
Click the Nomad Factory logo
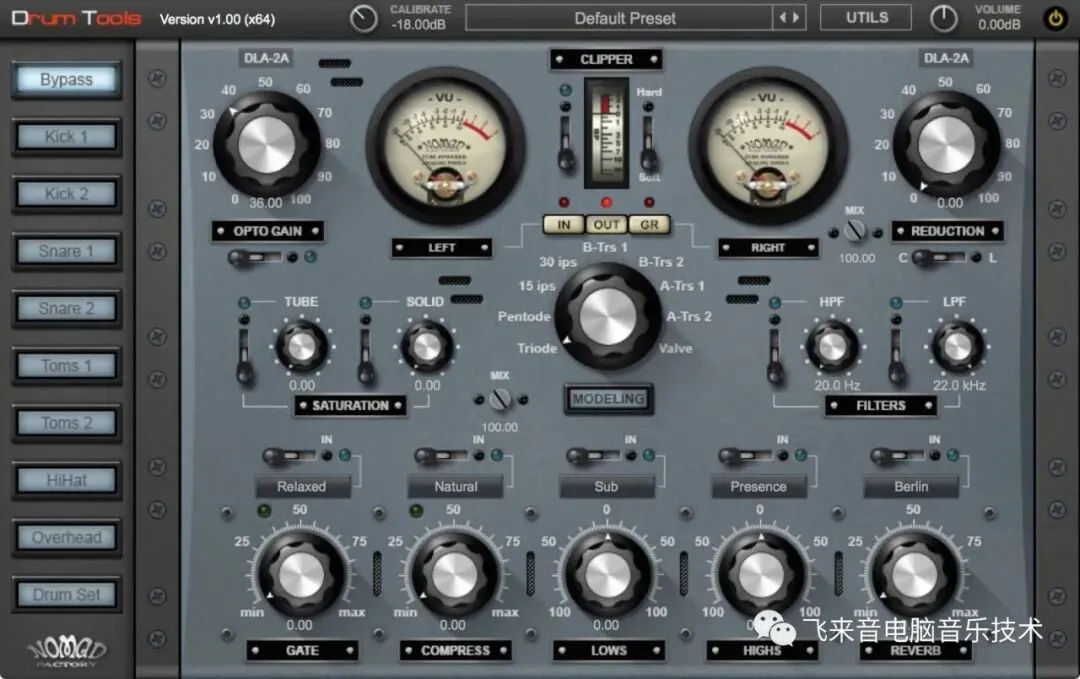(x=67, y=651)
